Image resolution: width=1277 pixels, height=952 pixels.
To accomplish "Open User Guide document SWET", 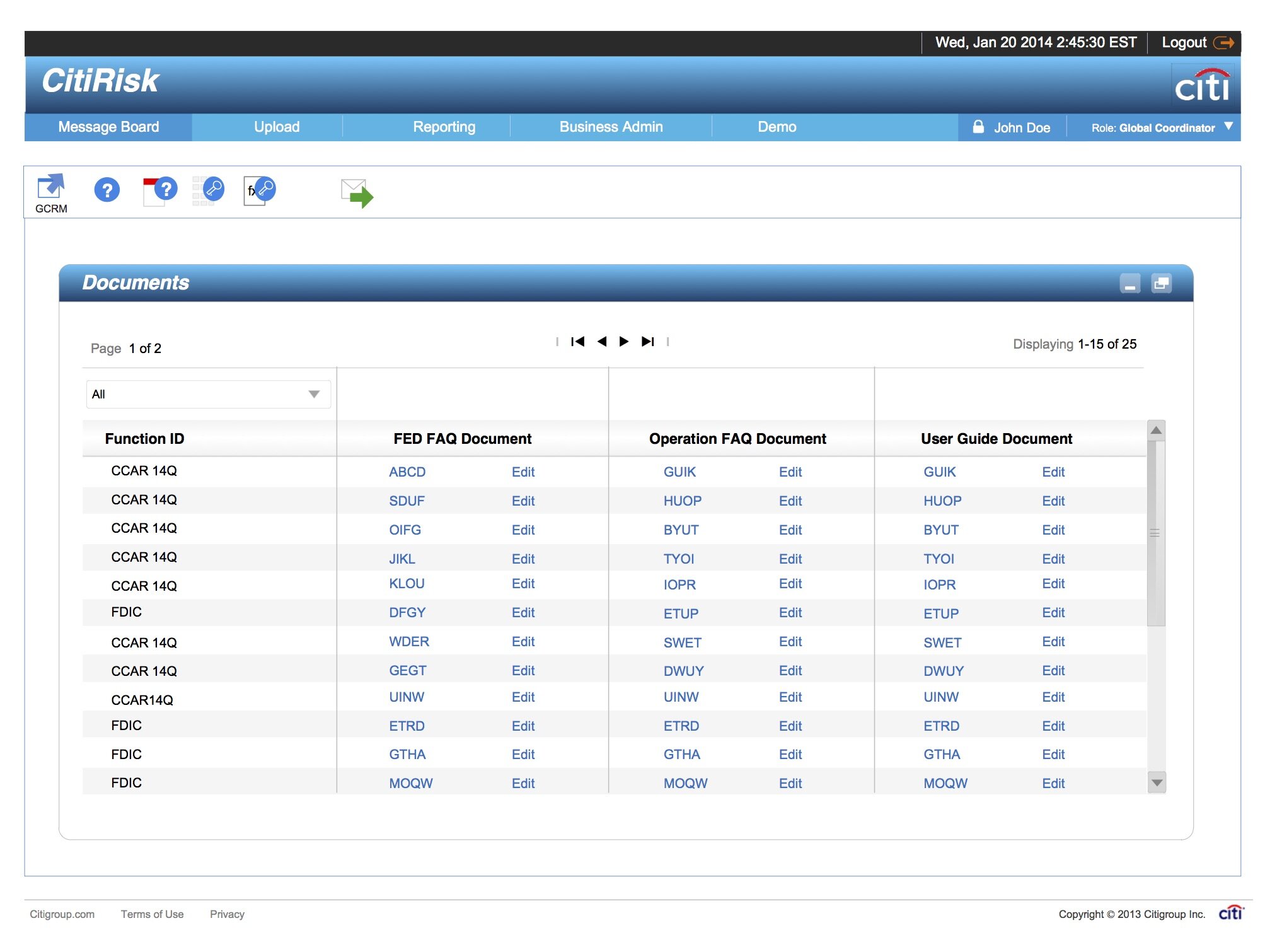I will pyautogui.click(x=942, y=642).
